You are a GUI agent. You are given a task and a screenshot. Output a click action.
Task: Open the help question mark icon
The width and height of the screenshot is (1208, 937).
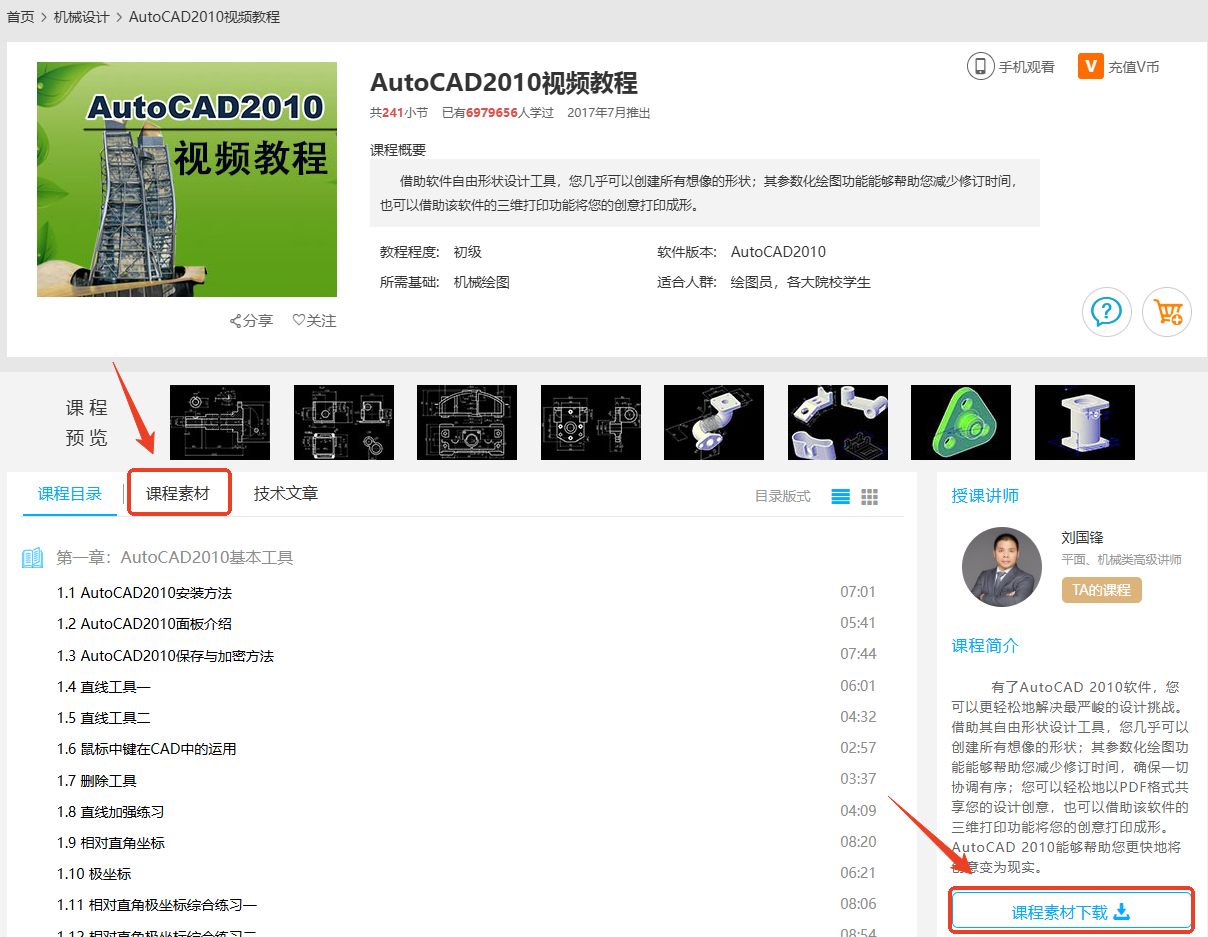(x=1106, y=312)
